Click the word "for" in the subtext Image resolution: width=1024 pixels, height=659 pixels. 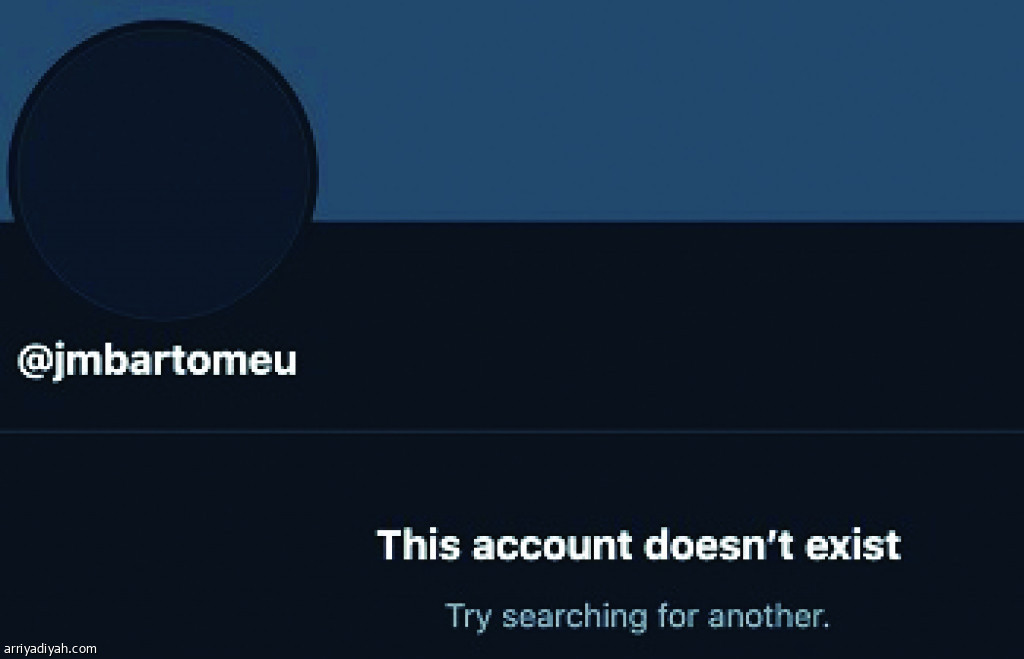point(677,616)
